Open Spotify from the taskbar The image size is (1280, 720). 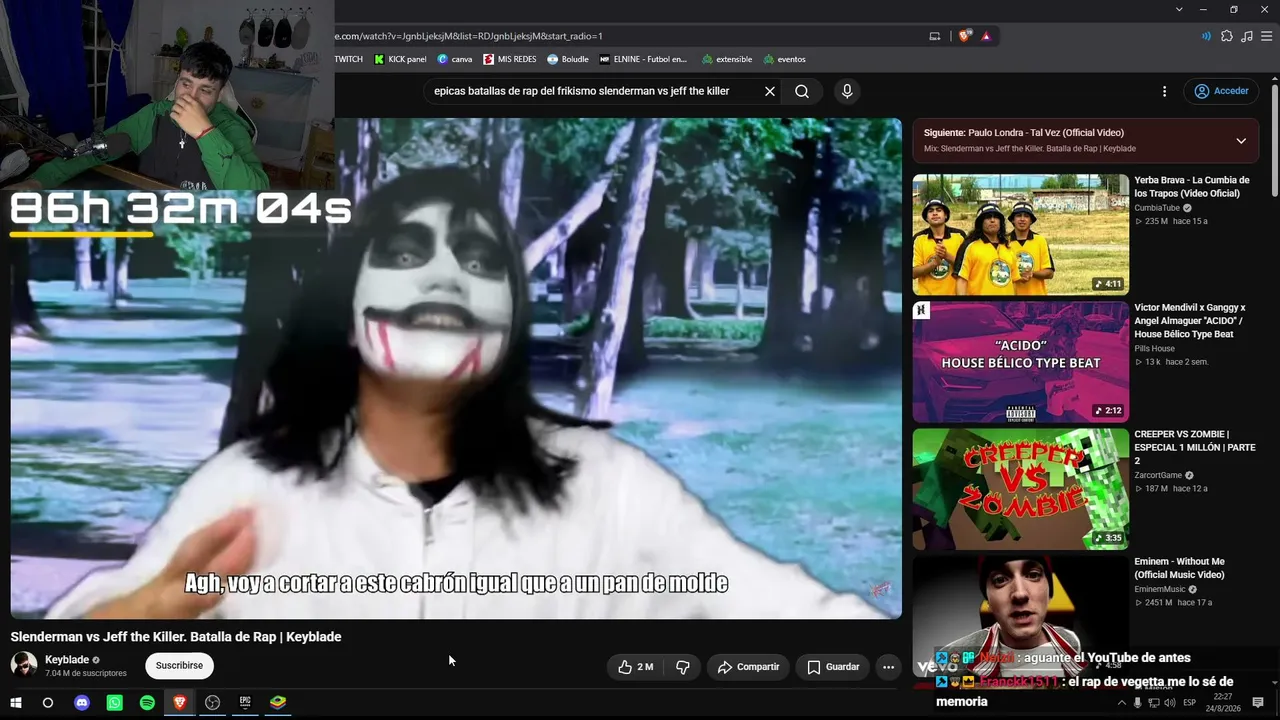147,703
